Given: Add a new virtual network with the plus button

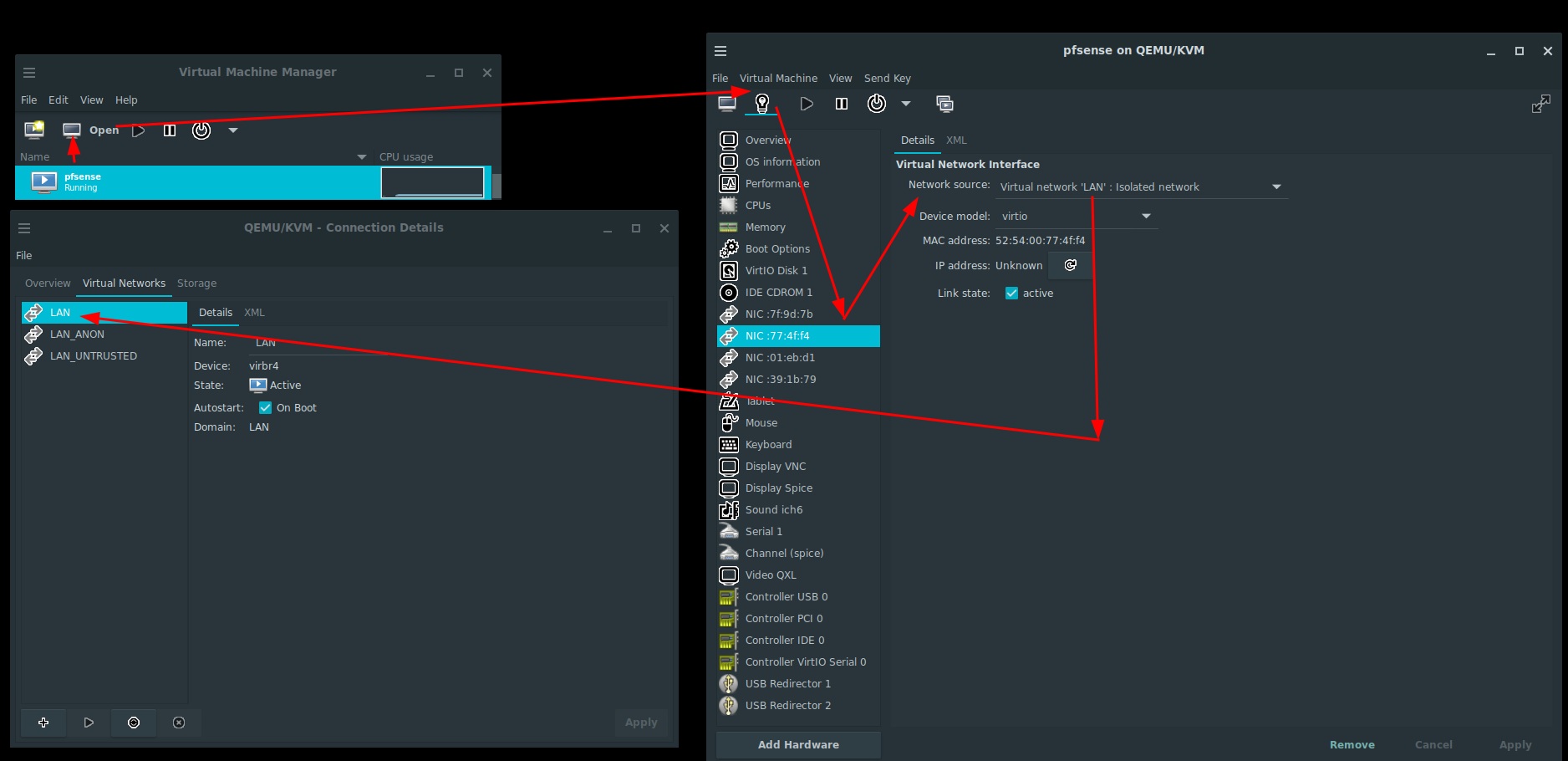Looking at the screenshot, I should [x=43, y=723].
